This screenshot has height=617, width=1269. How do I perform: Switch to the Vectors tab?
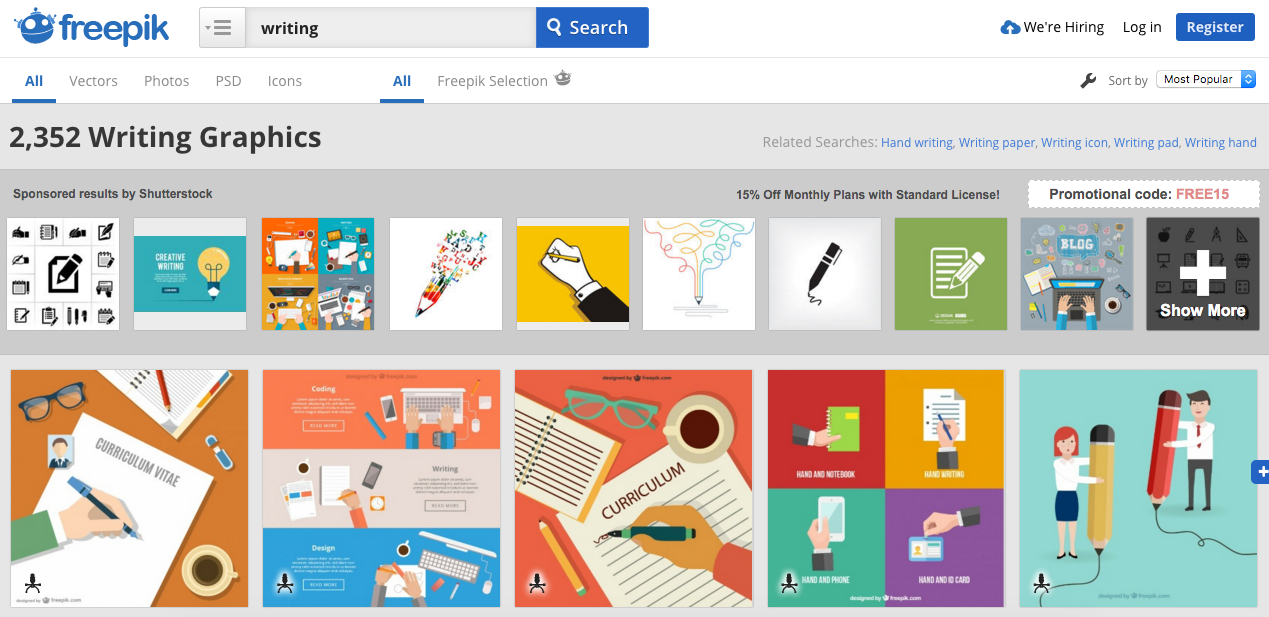[x=93, y=81]
